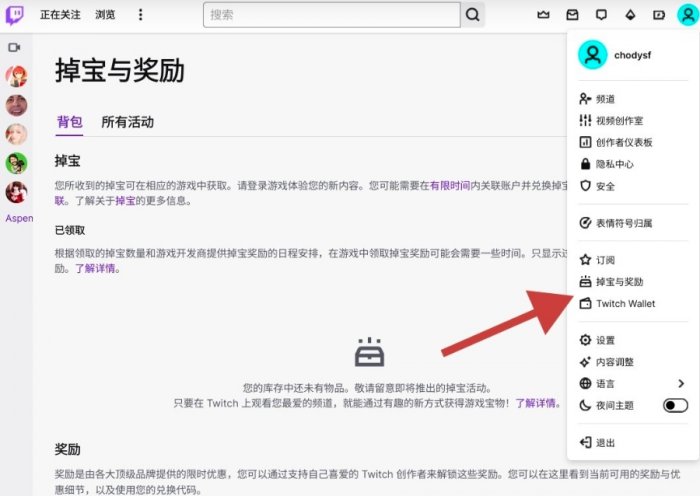Open Twitch Wallet from the menu

625,304
